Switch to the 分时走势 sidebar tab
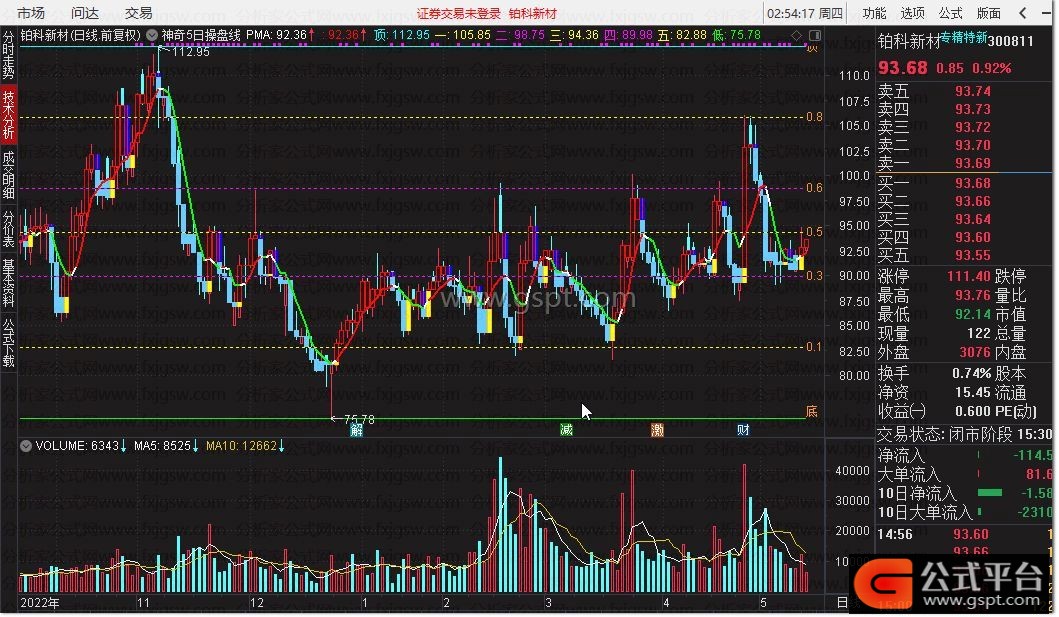The width and height of the screenshot is (1059, 617). click(8, 55)
